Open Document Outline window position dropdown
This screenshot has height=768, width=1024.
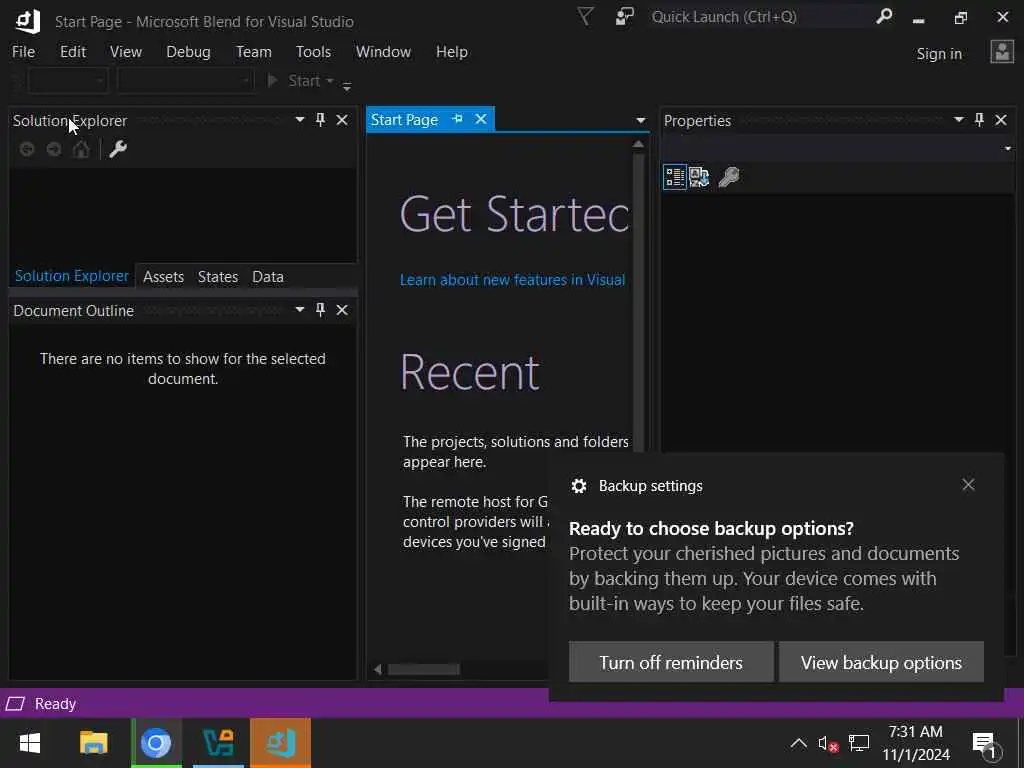point(300,310)
